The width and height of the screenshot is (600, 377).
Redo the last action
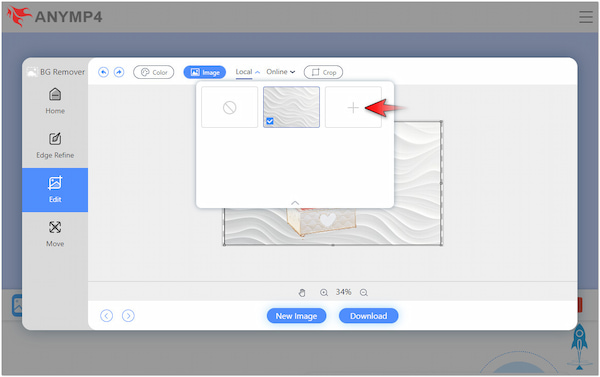(x=119, y=72)
